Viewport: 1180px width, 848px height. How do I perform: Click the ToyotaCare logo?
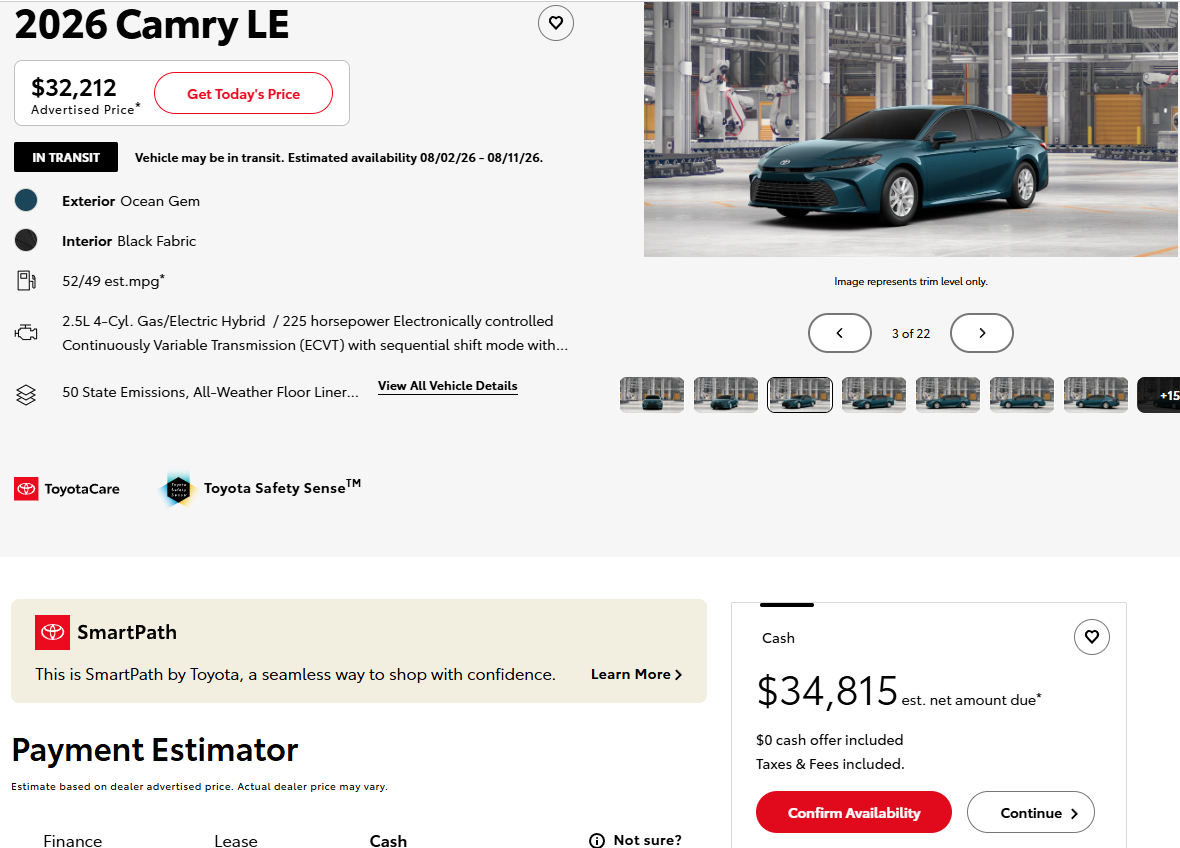[x=26, y=489]
